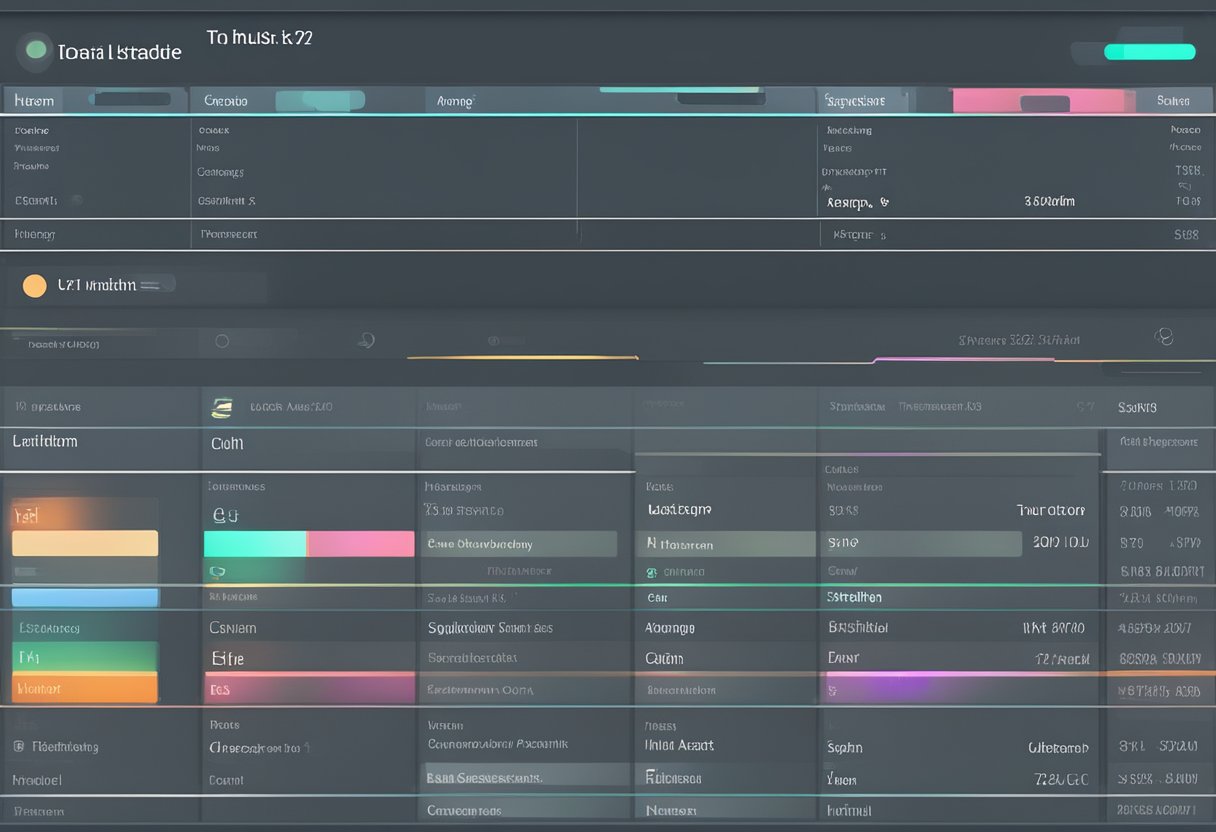Screen dimensions: 1216x832
Task: Toggle the dark pill in first header tab
Action: point(130,99)
